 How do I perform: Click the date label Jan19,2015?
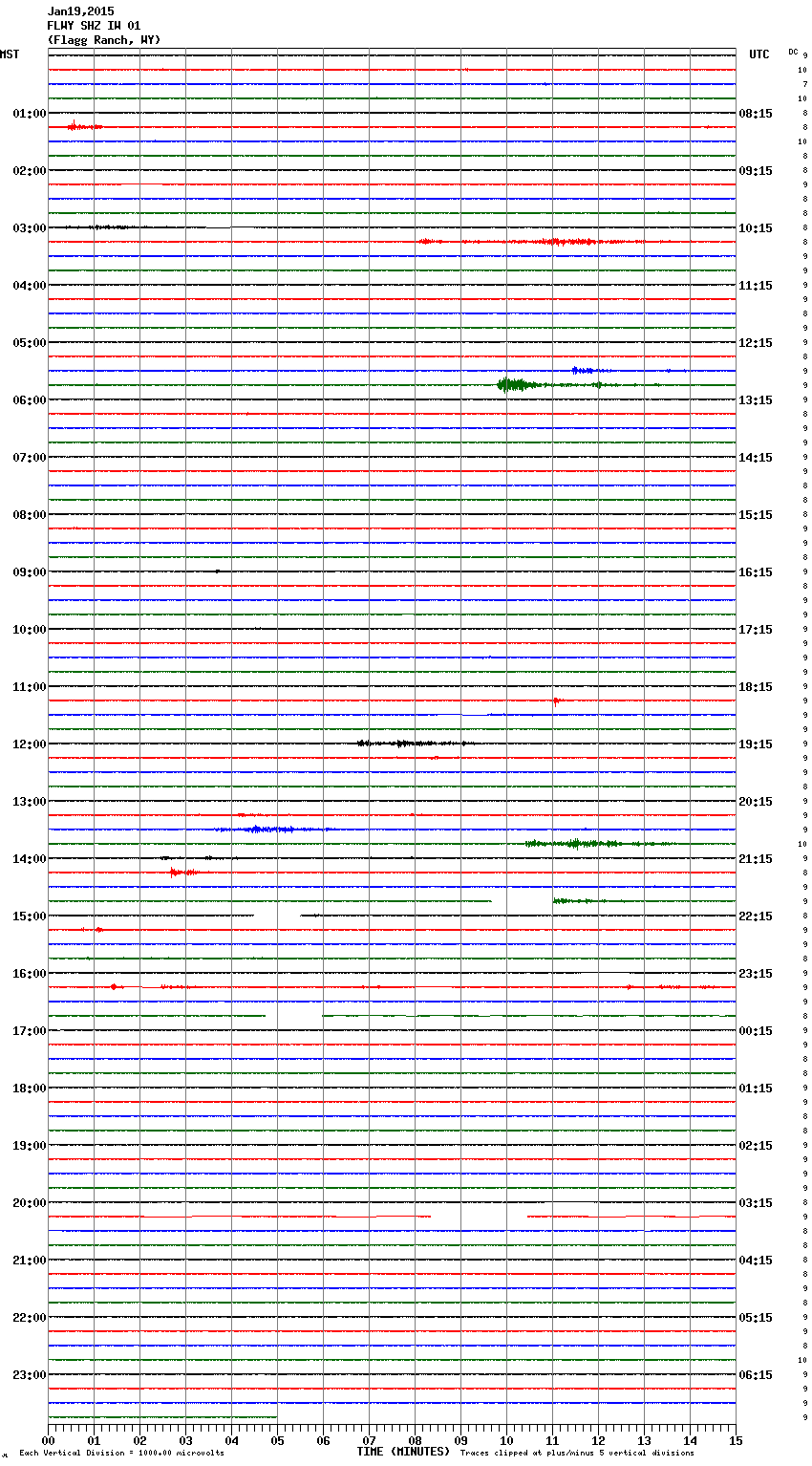coord(80,11)
